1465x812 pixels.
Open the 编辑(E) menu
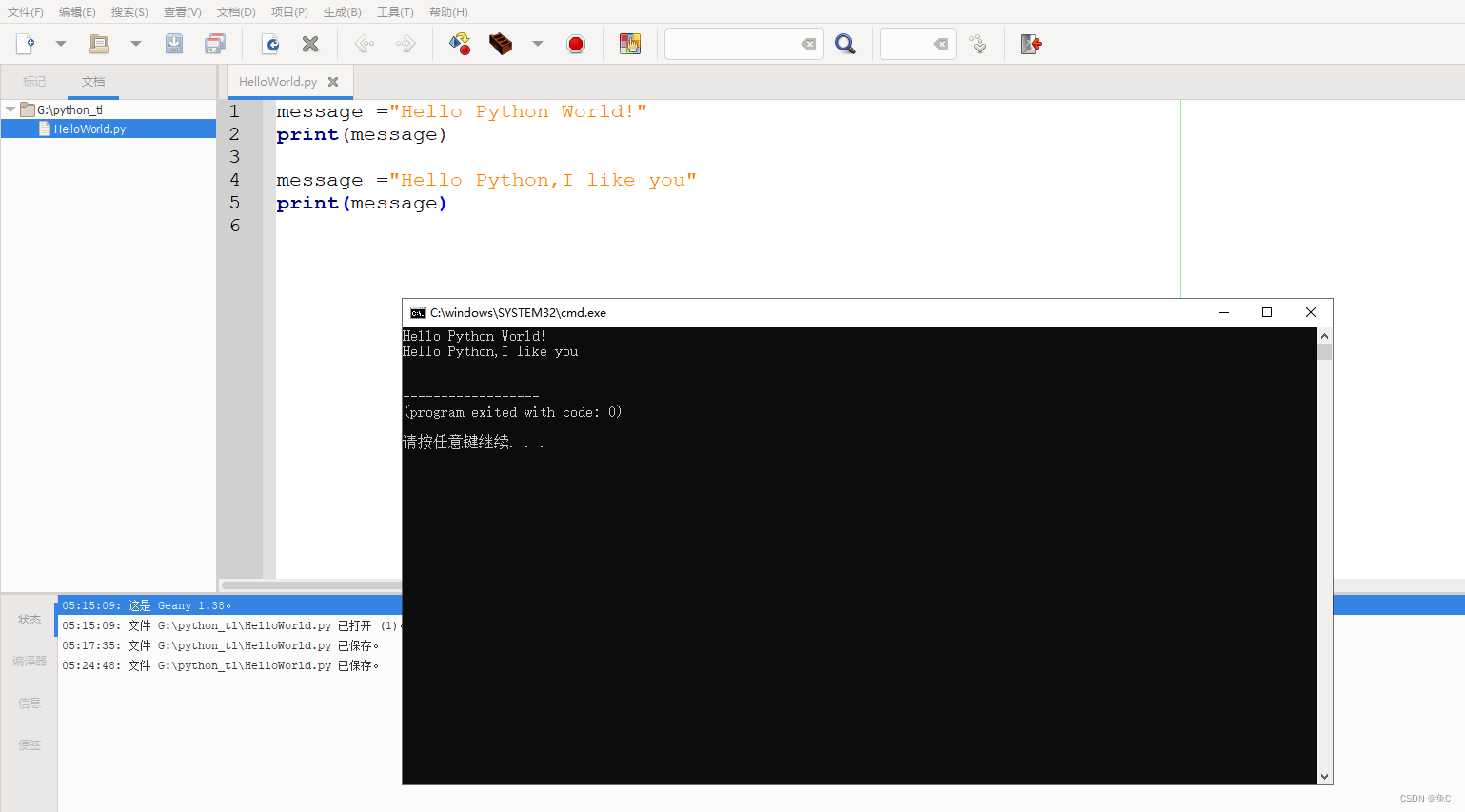click(77, 12)
